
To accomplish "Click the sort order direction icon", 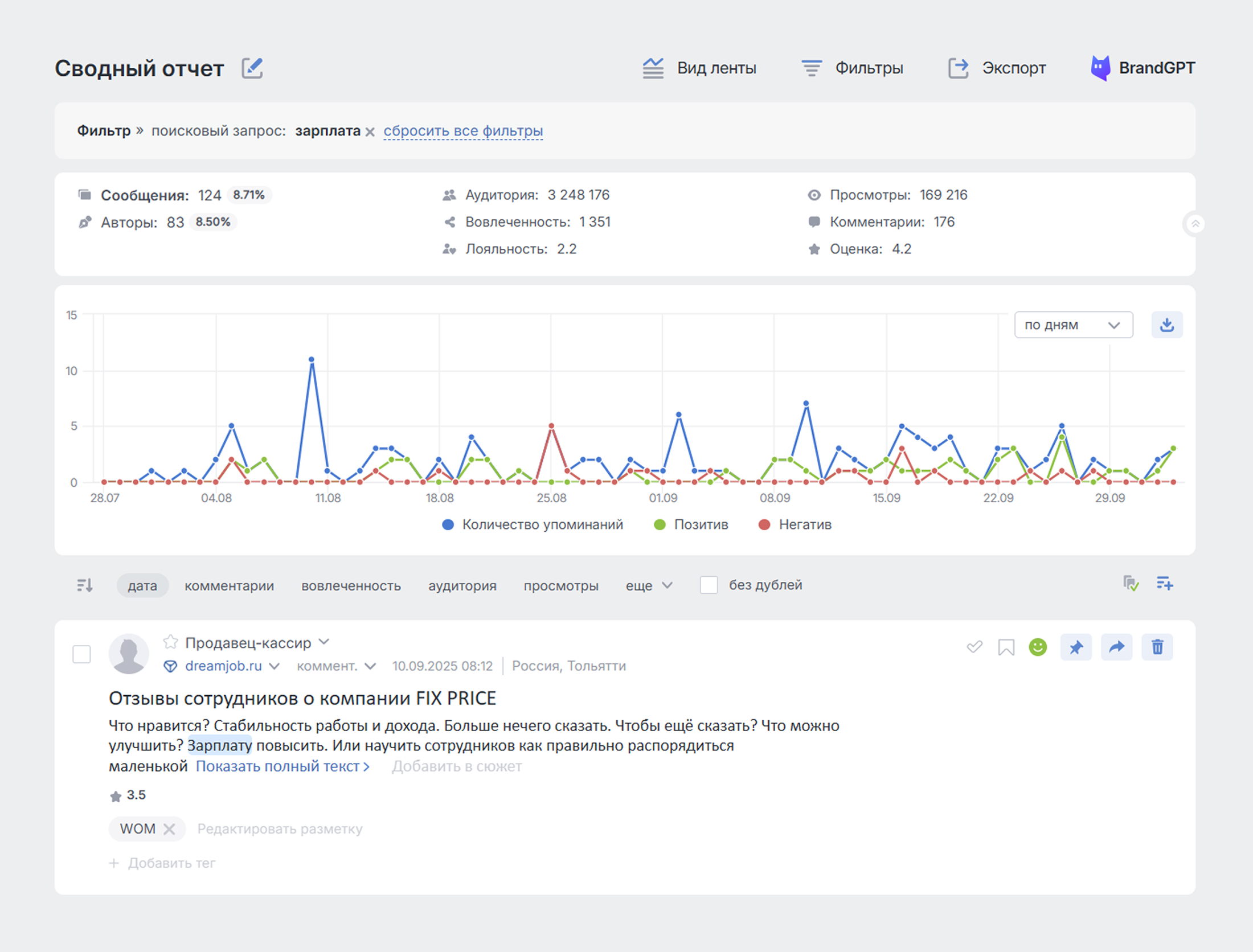I will coord(85,585).
